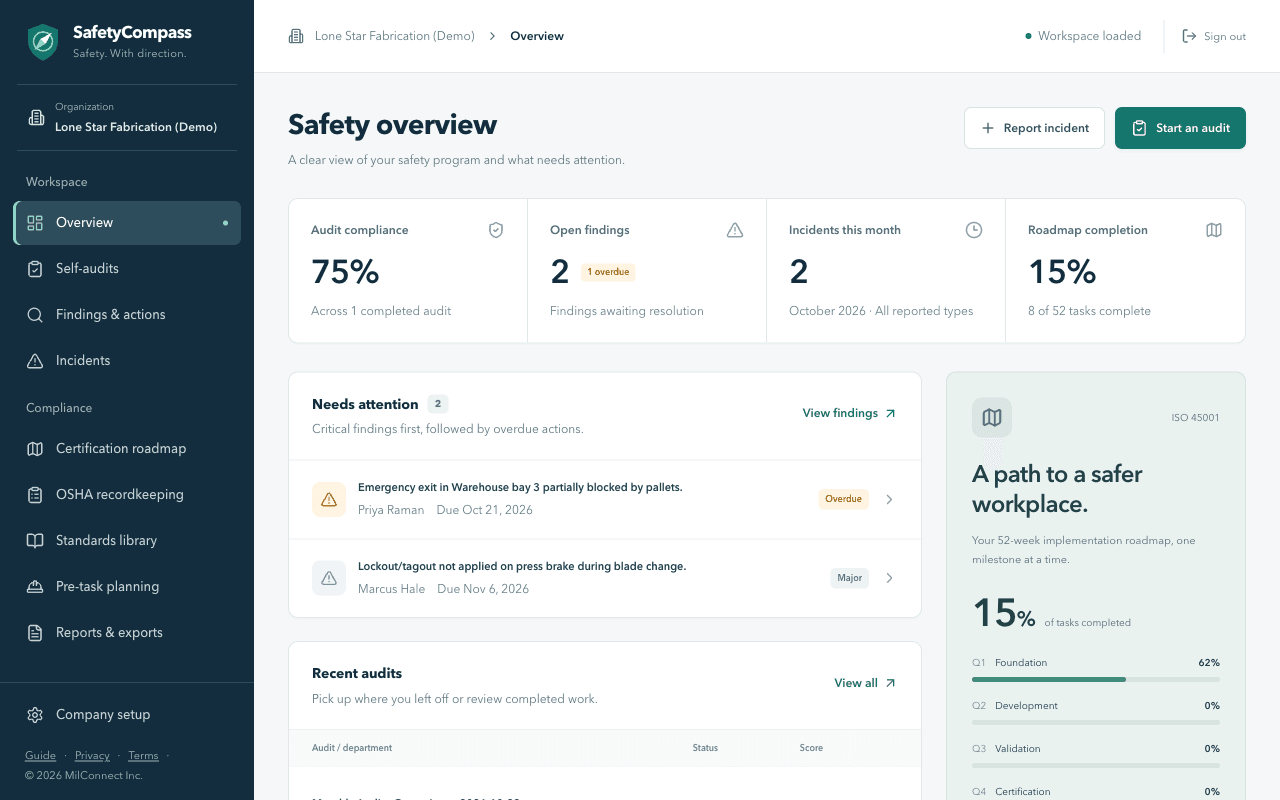Click the Start an audit button
Screen dimensions: 1280x800
click(x=1180, y=128)
